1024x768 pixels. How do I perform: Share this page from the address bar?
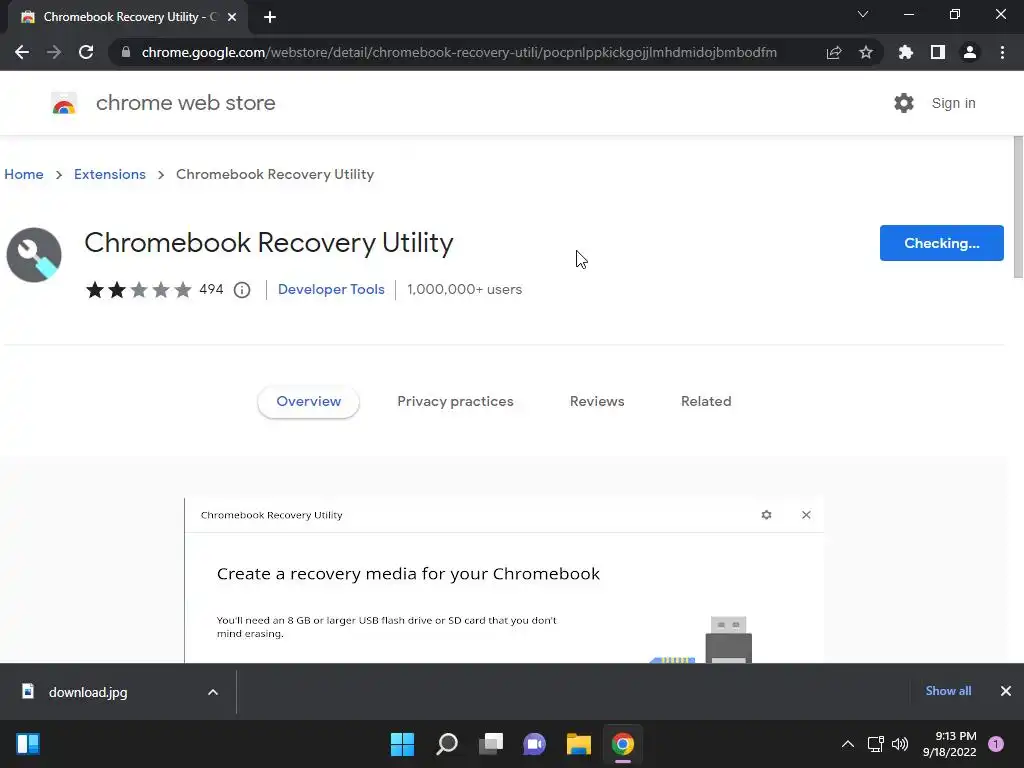click(x=834, y=52)
